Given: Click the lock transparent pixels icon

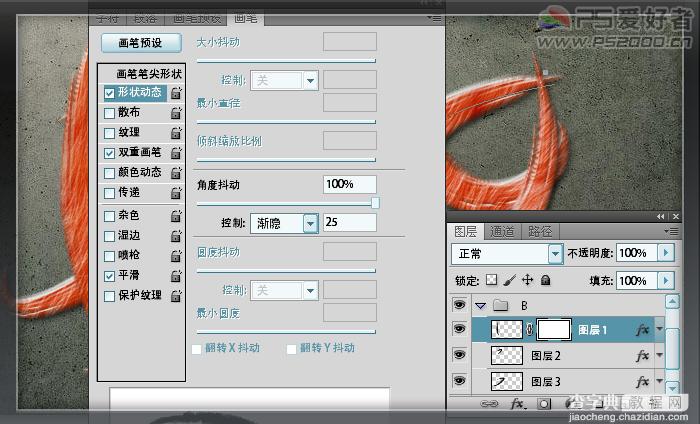Looking at the screenshot, I should point(492,280).
